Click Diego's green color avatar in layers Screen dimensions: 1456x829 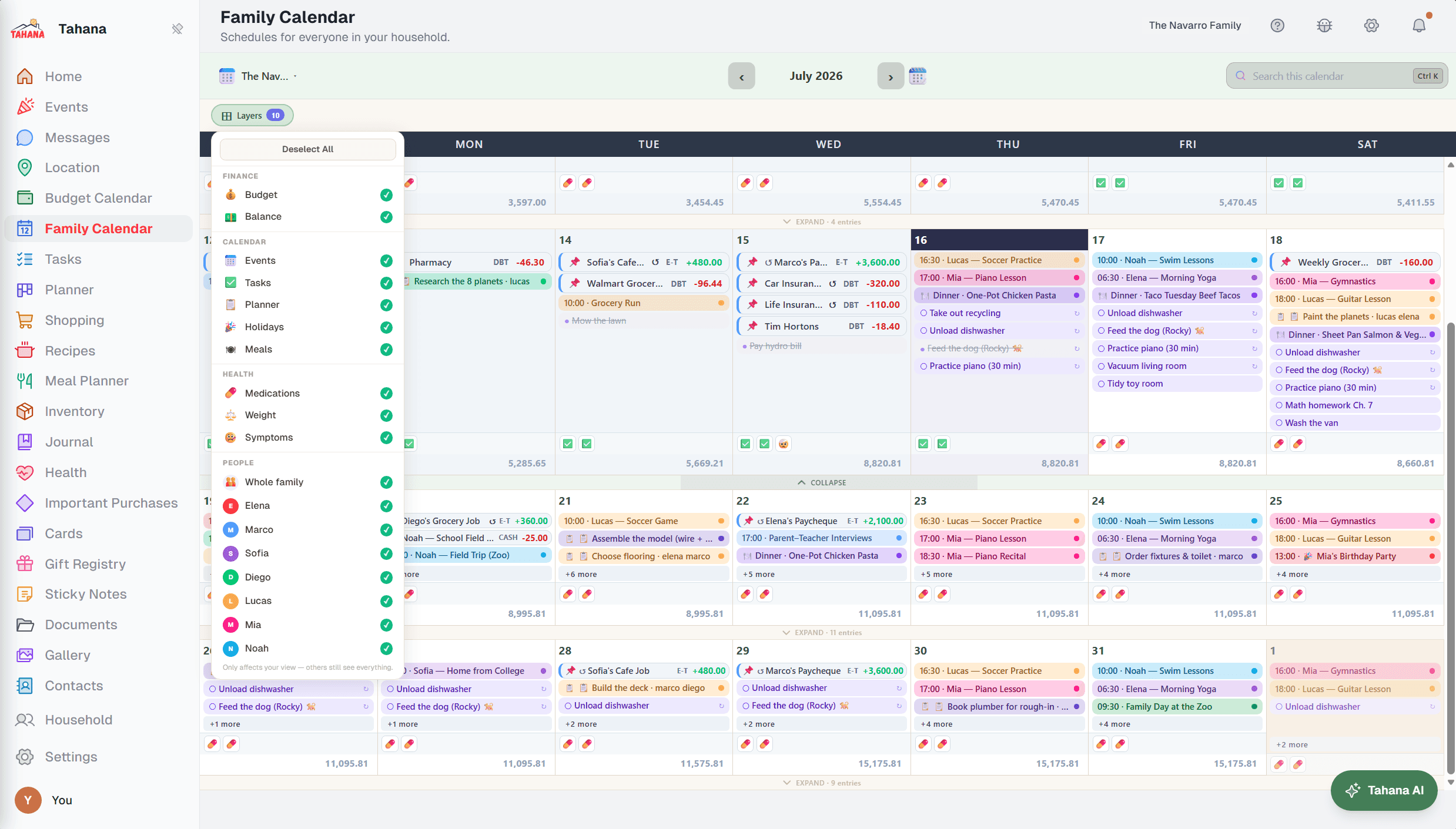[230, 577]
